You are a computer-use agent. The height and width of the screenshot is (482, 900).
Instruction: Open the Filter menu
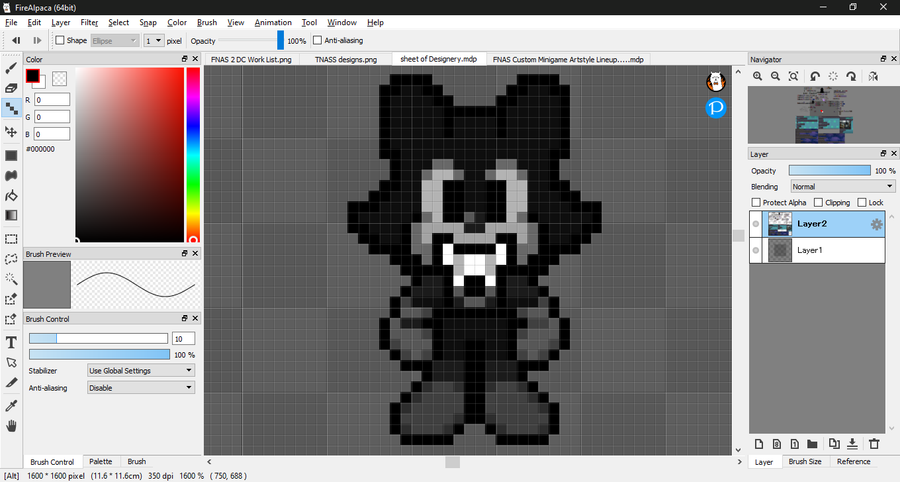(x=89, y=22)
